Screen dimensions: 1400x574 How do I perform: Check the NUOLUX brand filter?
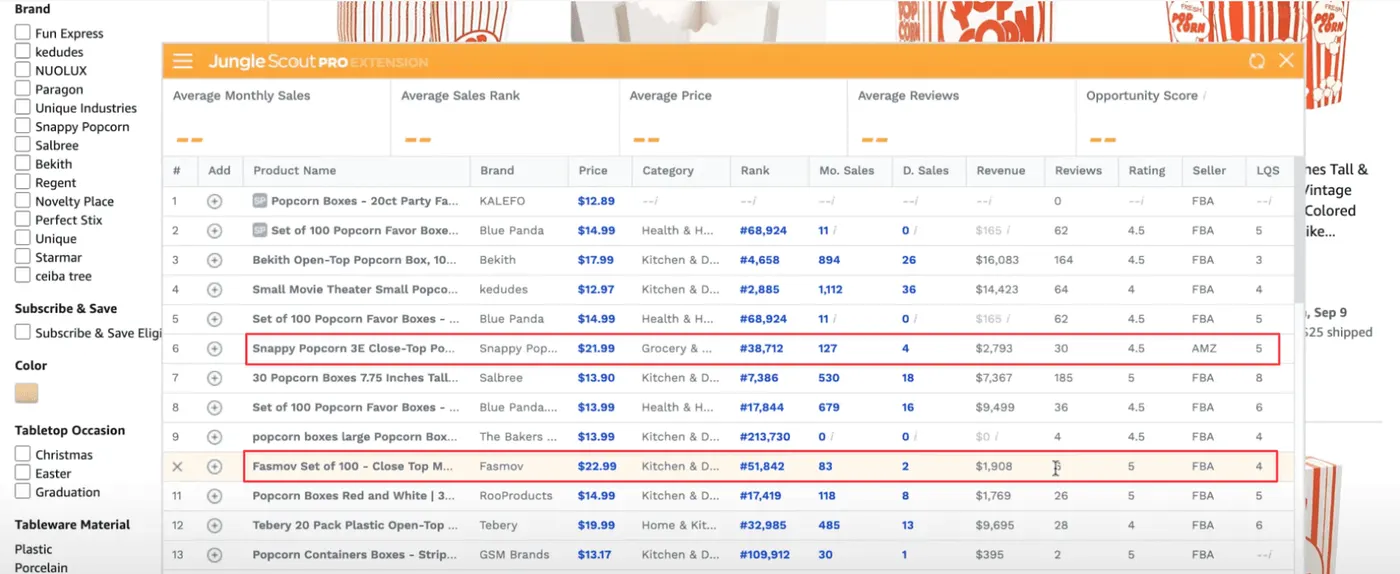pos(22,70)
